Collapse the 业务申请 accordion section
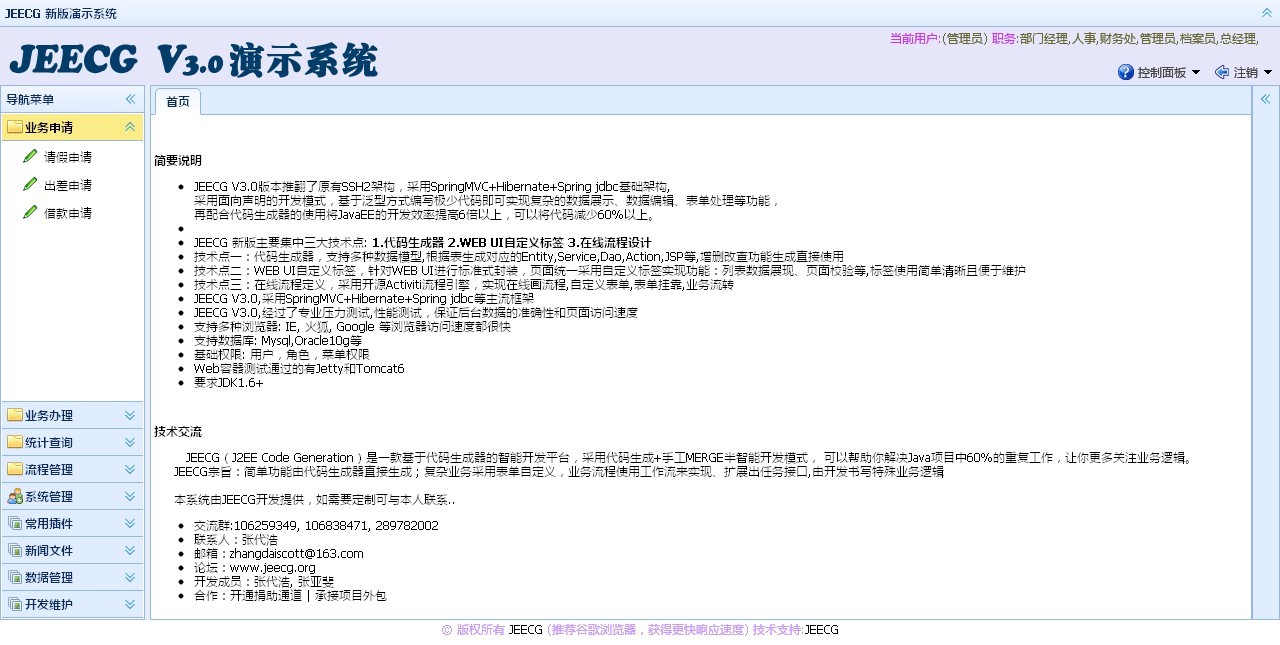This screenshot has height=645, width=1280. point(130,127)
